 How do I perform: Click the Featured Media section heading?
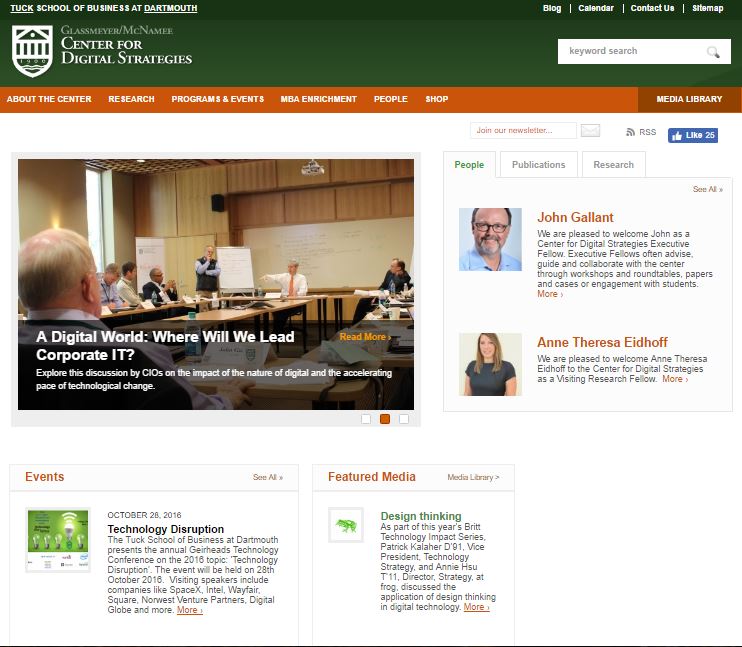click(x=372, y=477)
